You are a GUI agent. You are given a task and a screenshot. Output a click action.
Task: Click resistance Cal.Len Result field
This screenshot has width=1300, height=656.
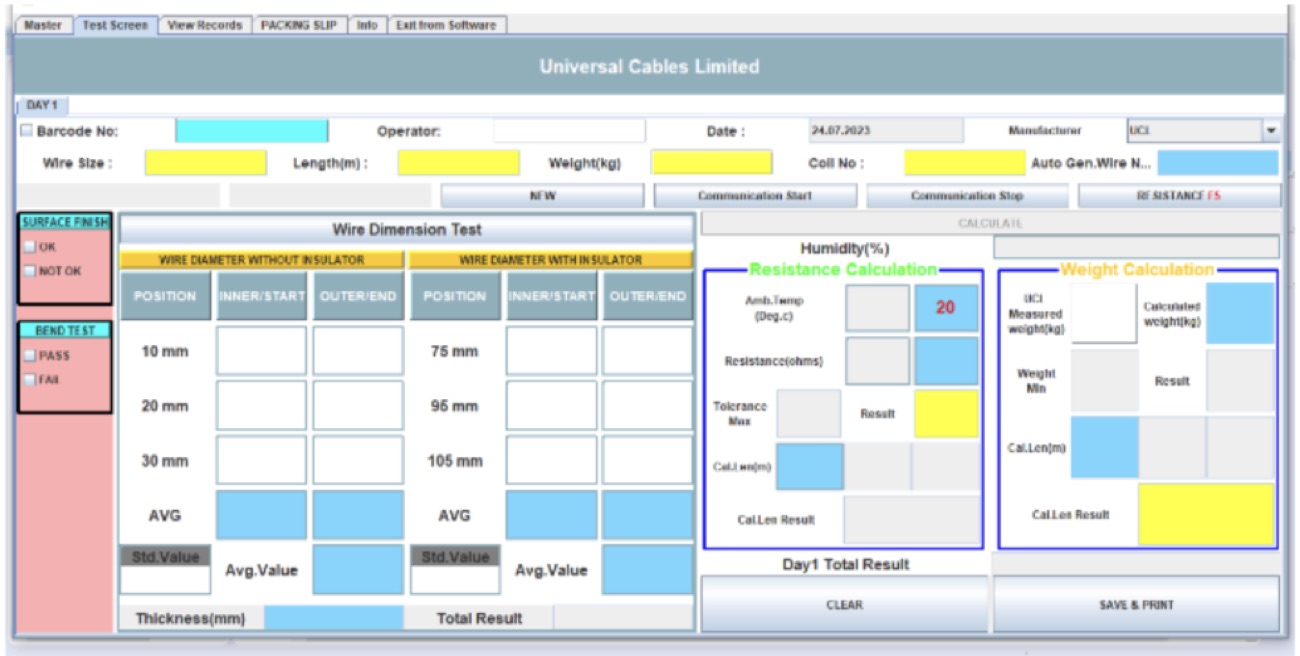(x=912, y=520)
